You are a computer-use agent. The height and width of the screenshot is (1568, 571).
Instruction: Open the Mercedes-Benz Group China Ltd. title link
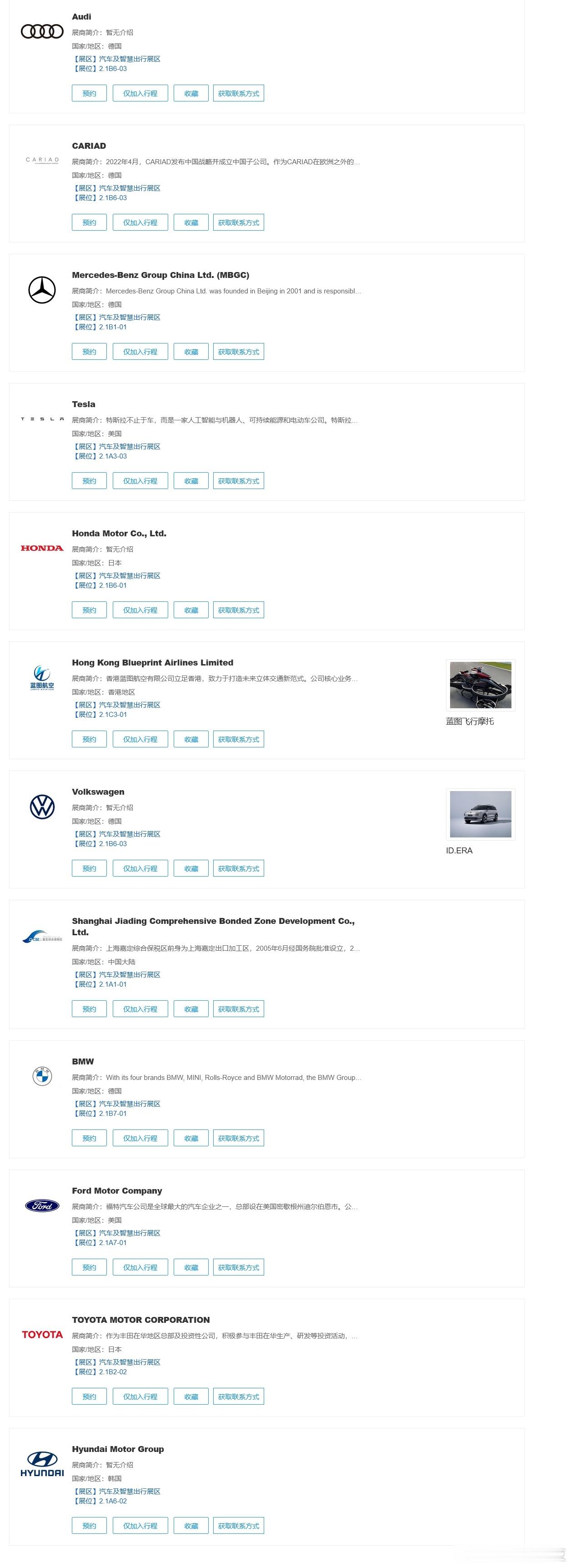coord(160,275)
